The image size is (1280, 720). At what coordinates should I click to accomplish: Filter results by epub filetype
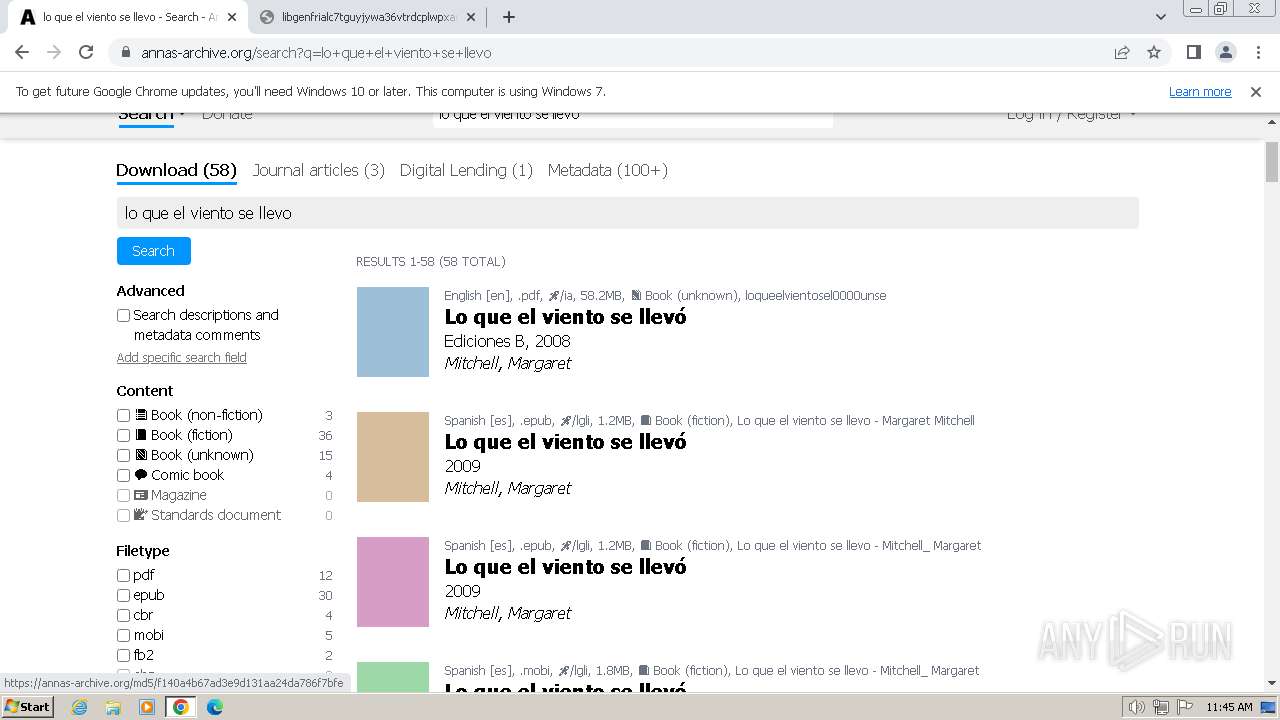123,595
